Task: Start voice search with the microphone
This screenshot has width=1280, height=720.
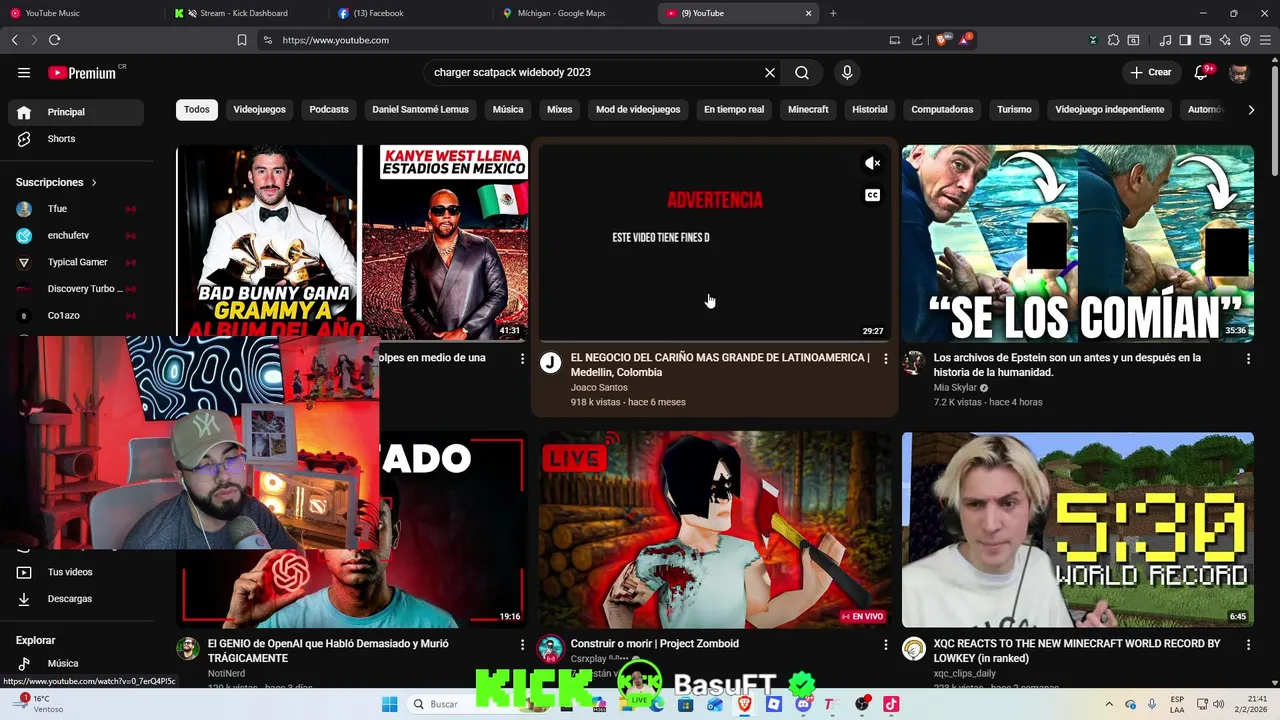Action: click(x=847, y=73)
